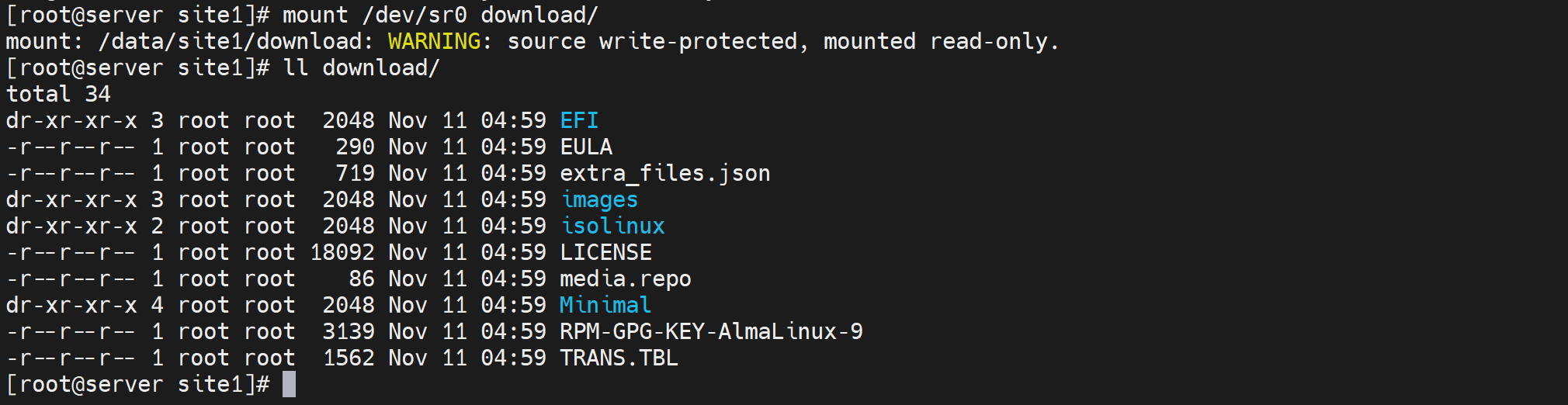Click the 'mounted read-only.' message text
The height and width of the screenshot is (405, 1568).
(941, 42)
